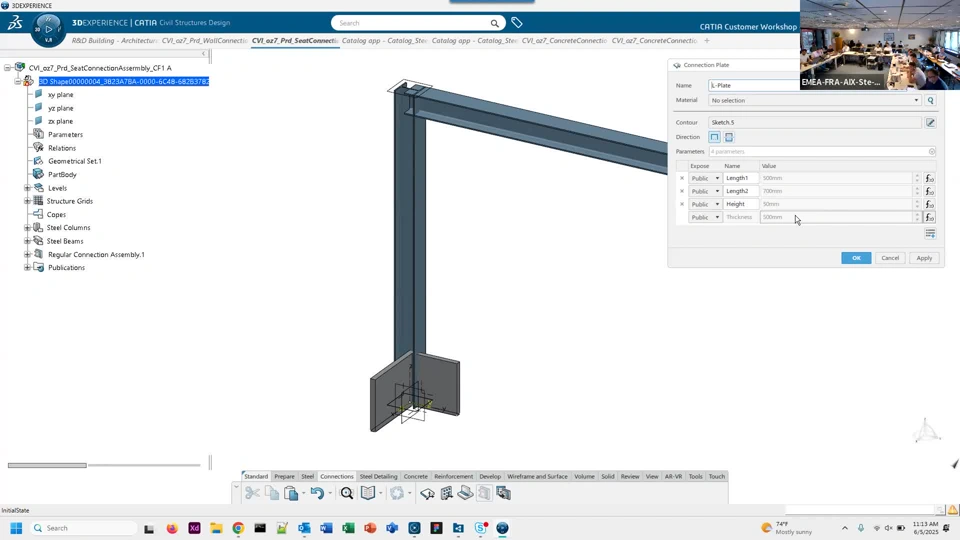Viewport: 960px width, 540px height.
Task: Switch to the Reinforcement tab
Action: point(454,476)
